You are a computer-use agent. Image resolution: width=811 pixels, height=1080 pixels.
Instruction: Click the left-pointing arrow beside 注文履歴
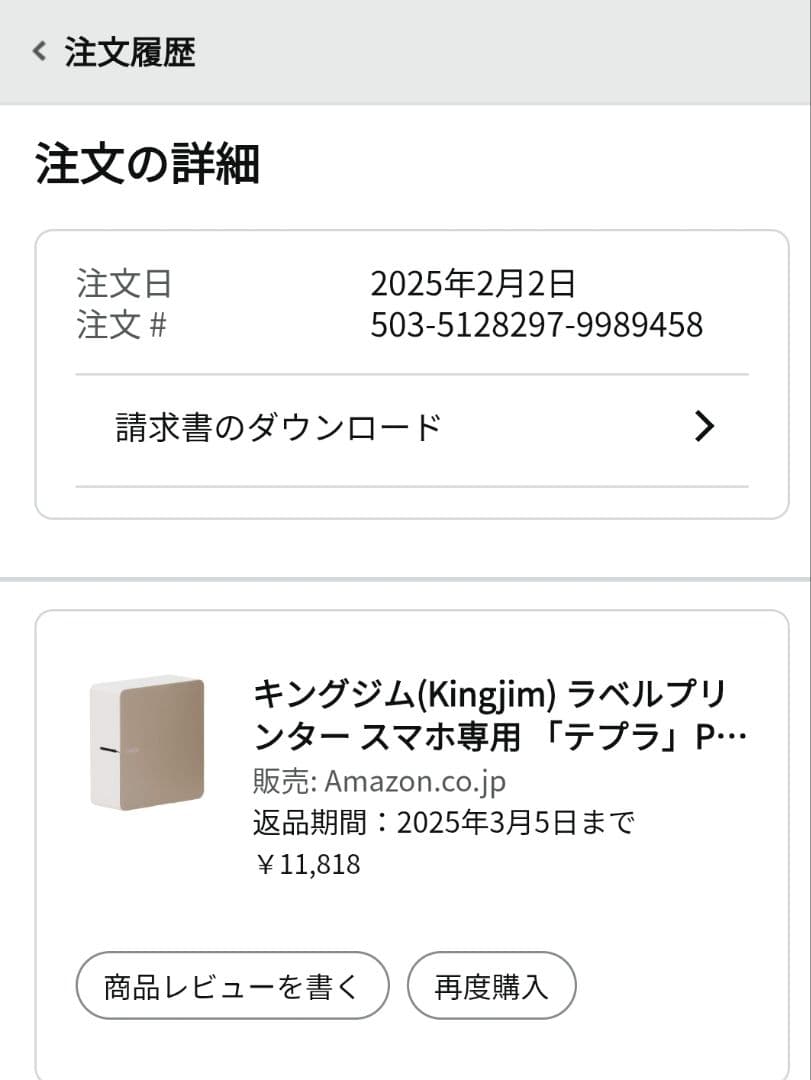(37, 50)
